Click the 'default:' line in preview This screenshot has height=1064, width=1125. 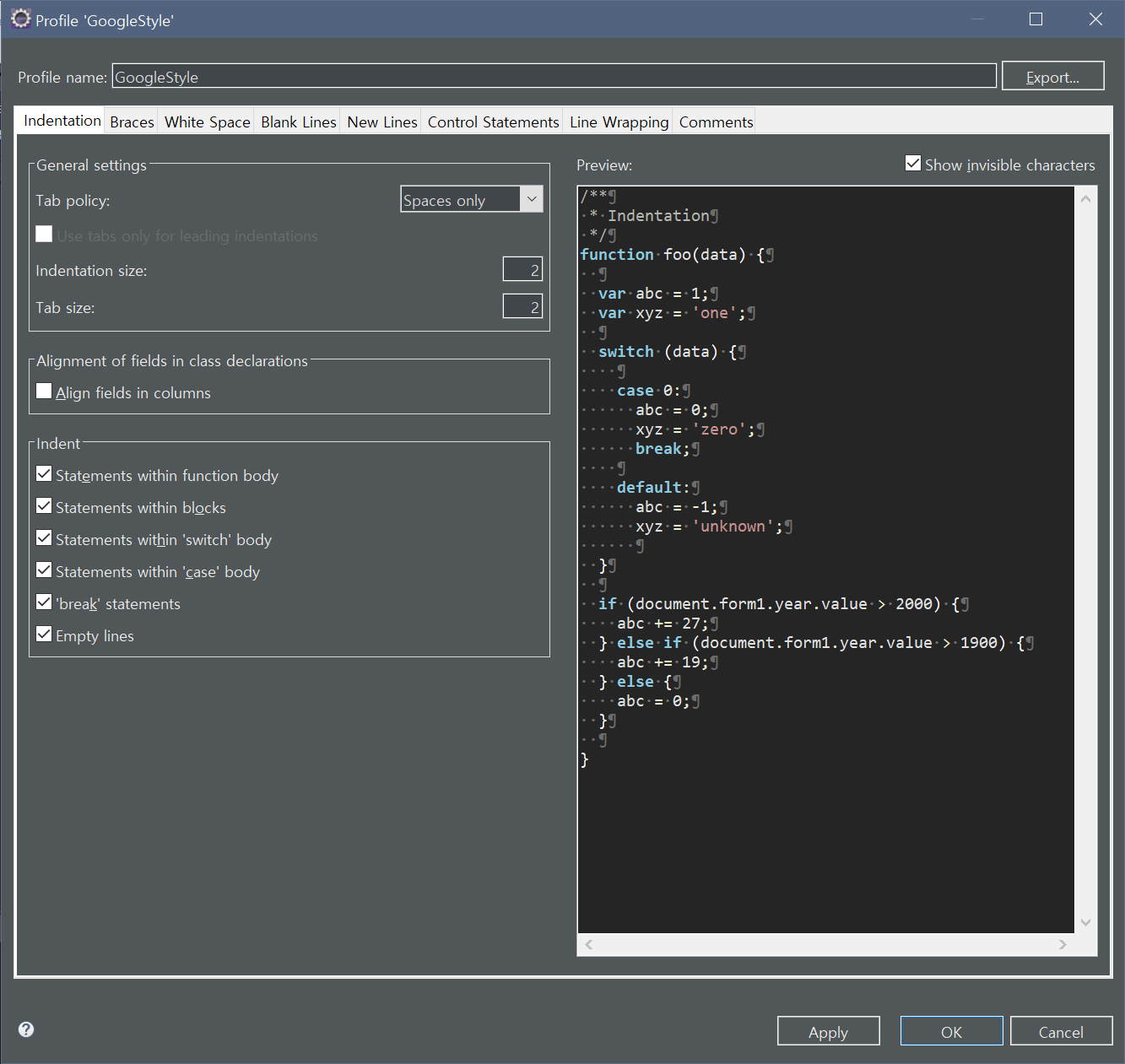(x=657, y=487)
